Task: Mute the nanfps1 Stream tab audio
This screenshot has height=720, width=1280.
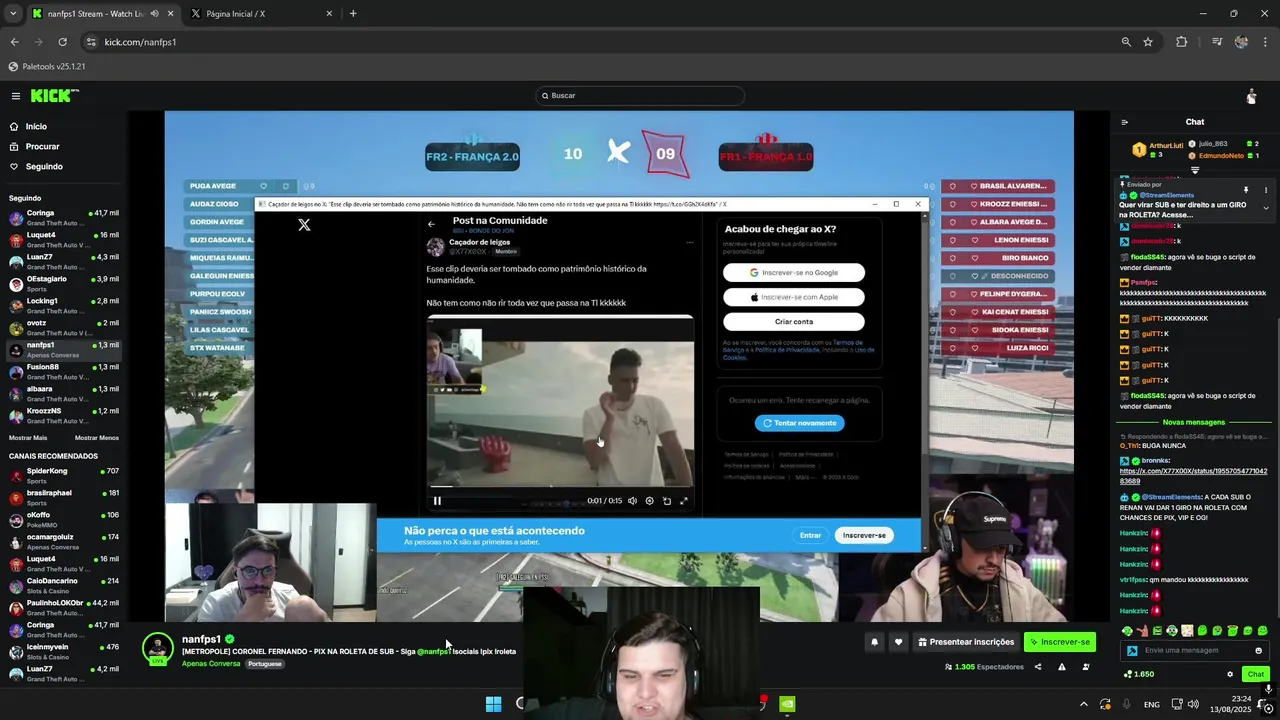Action: point(154,14)
